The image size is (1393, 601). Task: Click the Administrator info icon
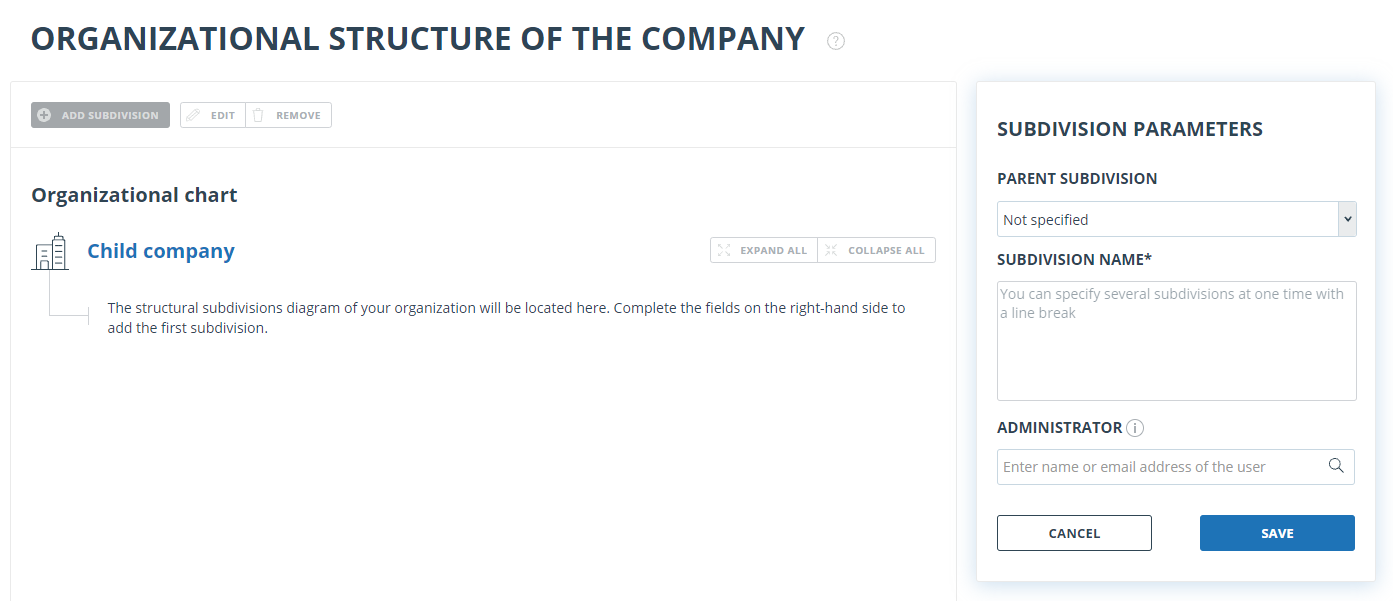pos(1135,428)
